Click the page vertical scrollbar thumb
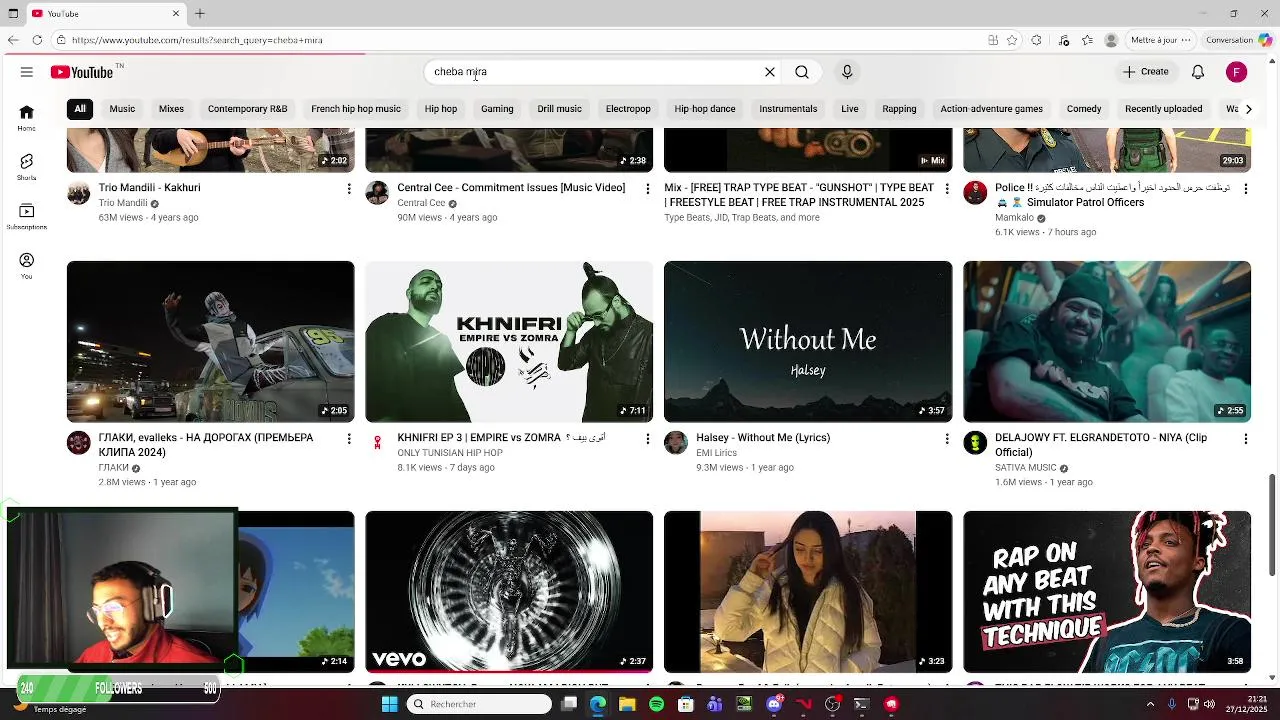 [x=1272, y=525]
